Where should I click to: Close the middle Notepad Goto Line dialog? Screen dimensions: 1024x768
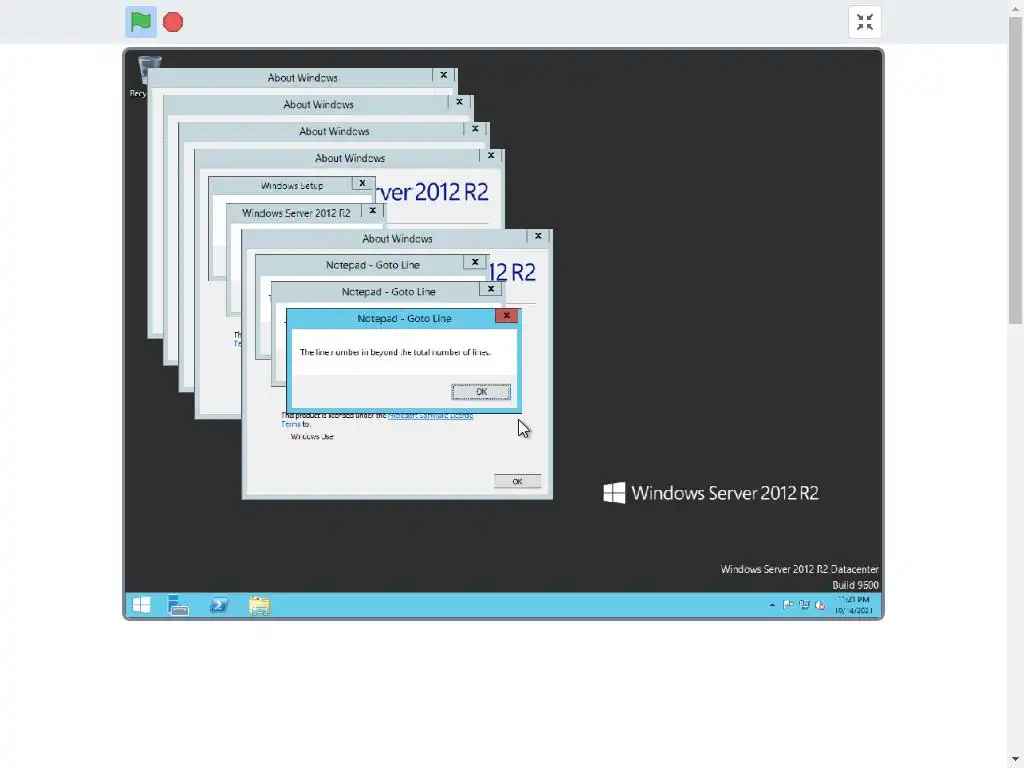(x=491, y=289)
